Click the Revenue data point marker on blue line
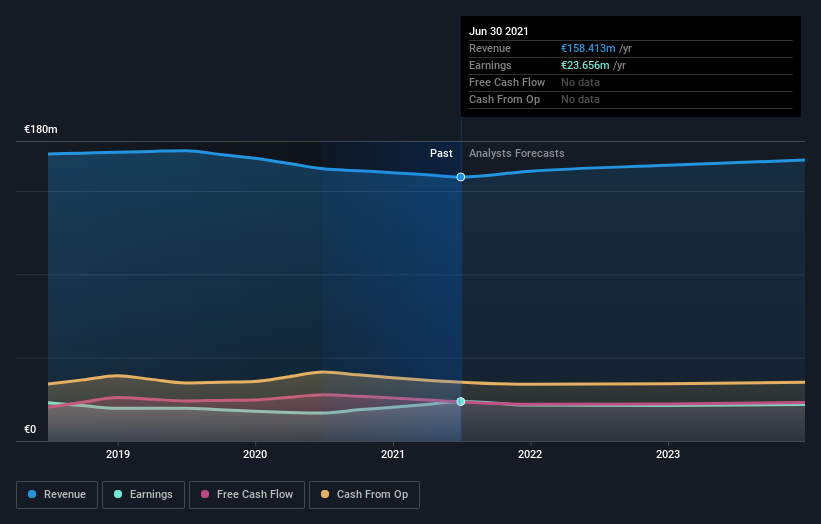The height and width of the screenshot is (524, 821). [x=461, y=177]
